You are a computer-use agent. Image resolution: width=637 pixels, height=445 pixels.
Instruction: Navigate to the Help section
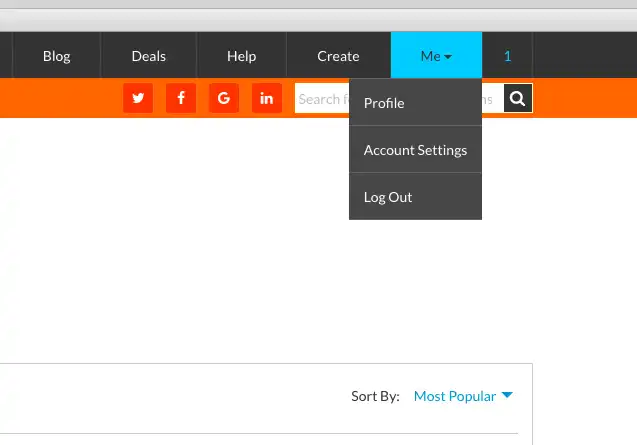pyautogui.click(x=241, y=56)
